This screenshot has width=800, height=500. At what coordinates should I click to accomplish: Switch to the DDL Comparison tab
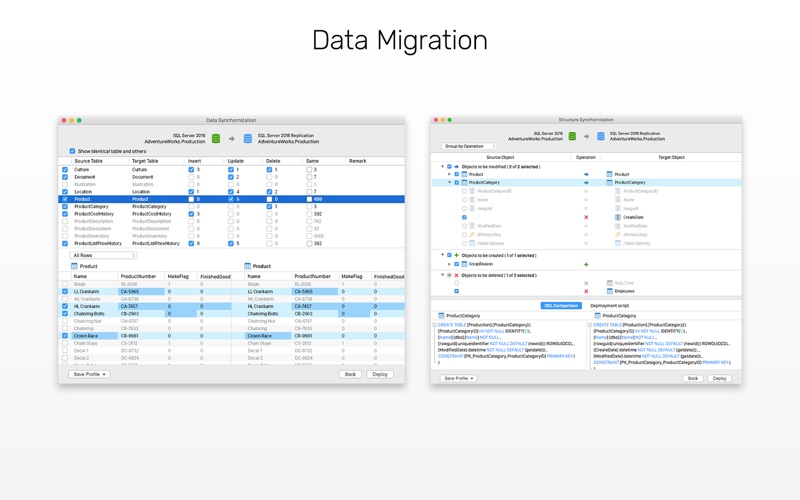[561, 306]
